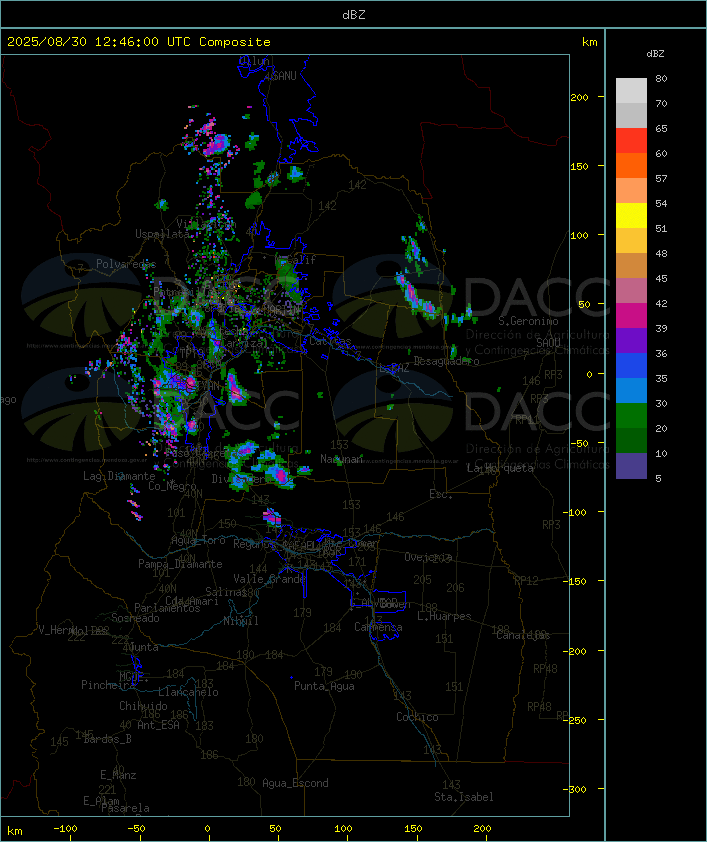Click the Polvaredas map label
Screen dimensions: 707x842
(x=126, y=264)
